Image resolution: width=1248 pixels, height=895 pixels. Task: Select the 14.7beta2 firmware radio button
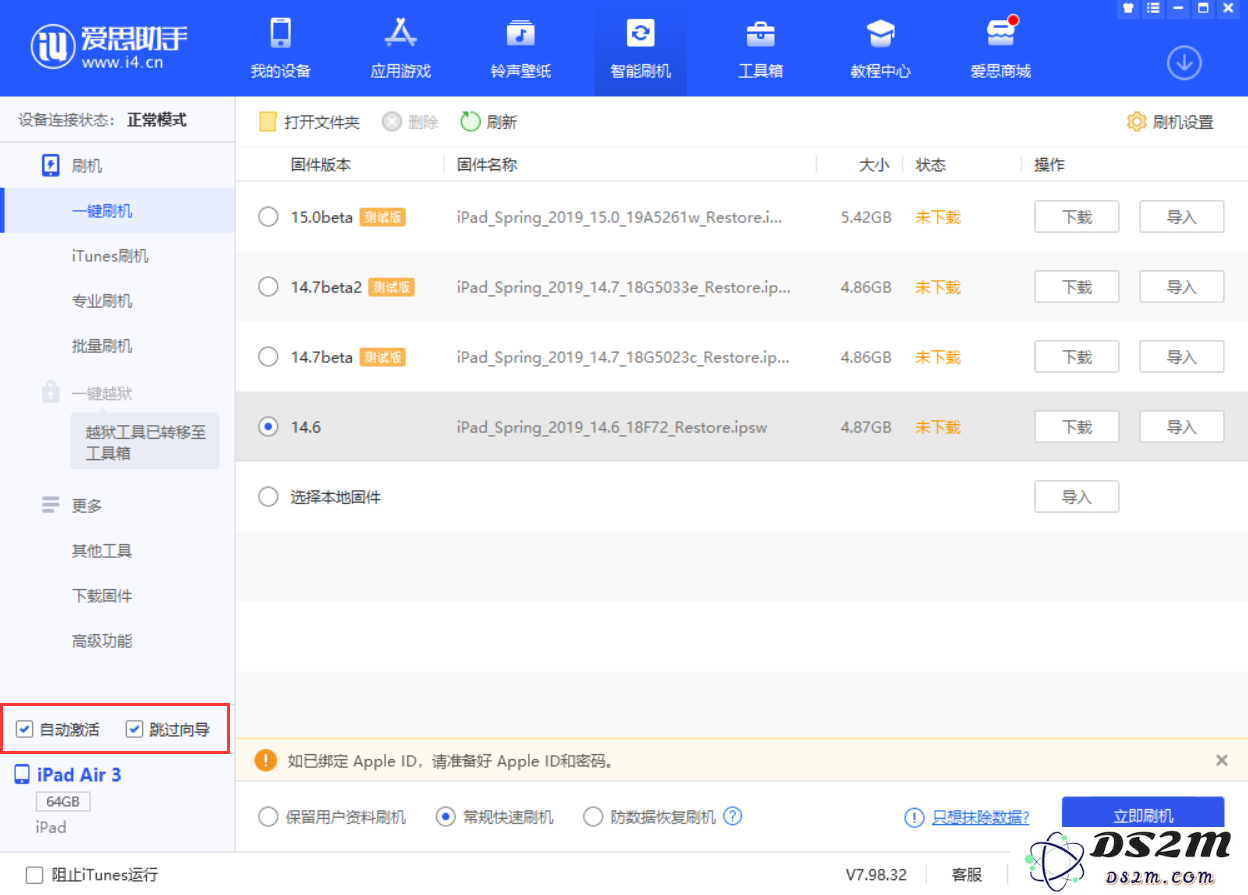coord(268,287)
